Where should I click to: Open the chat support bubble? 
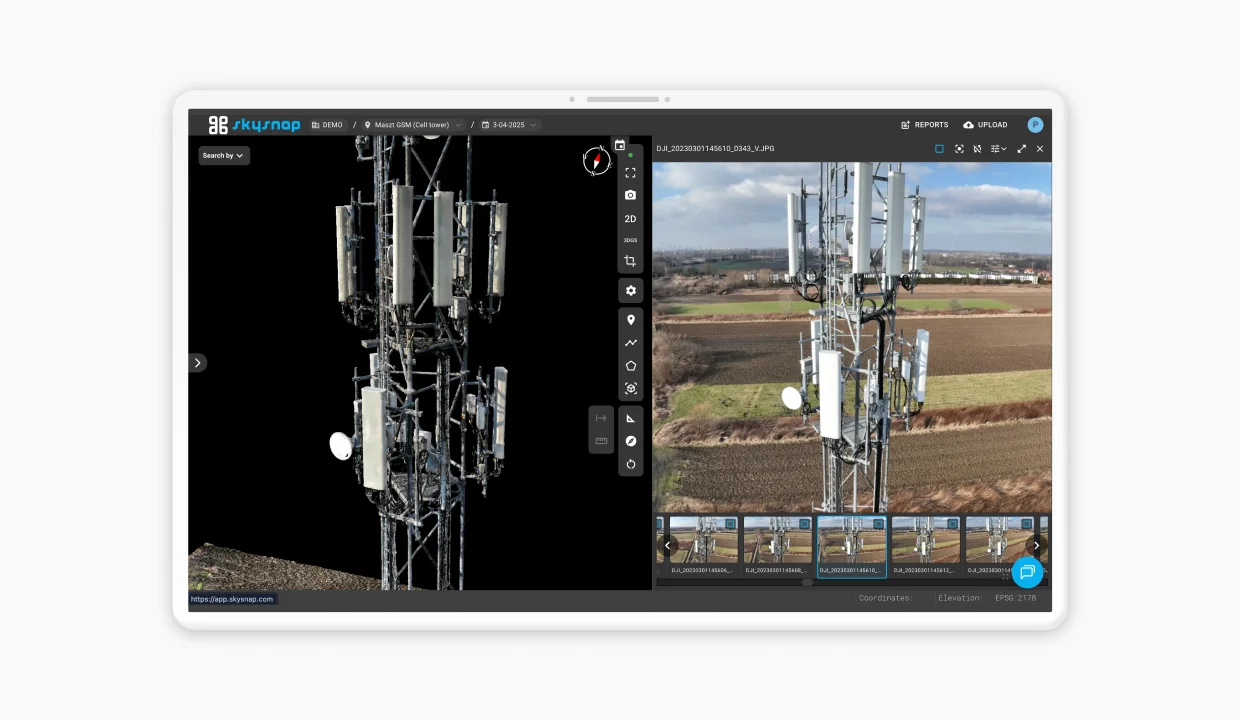(1027, 572)
